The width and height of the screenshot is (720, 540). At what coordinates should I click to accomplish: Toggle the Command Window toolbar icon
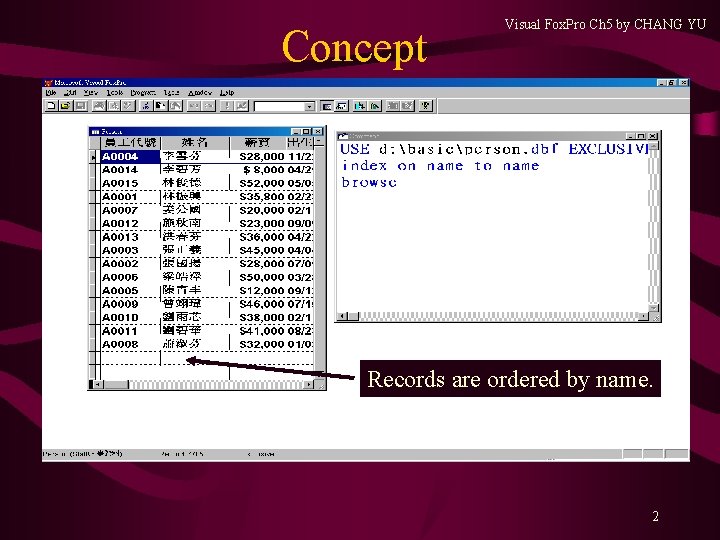(326, 106)
